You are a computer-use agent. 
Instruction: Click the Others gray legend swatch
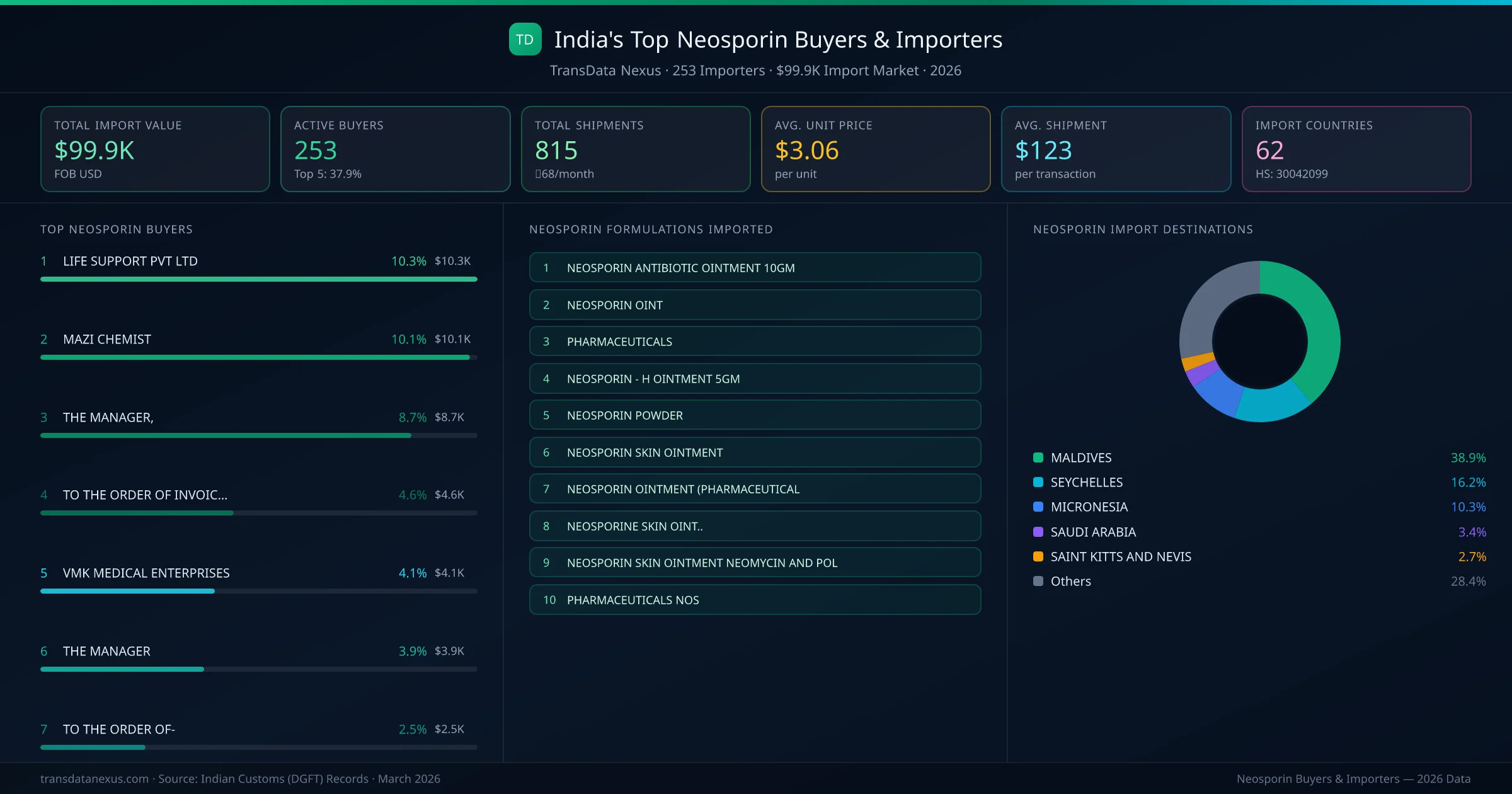point(1038,581)
